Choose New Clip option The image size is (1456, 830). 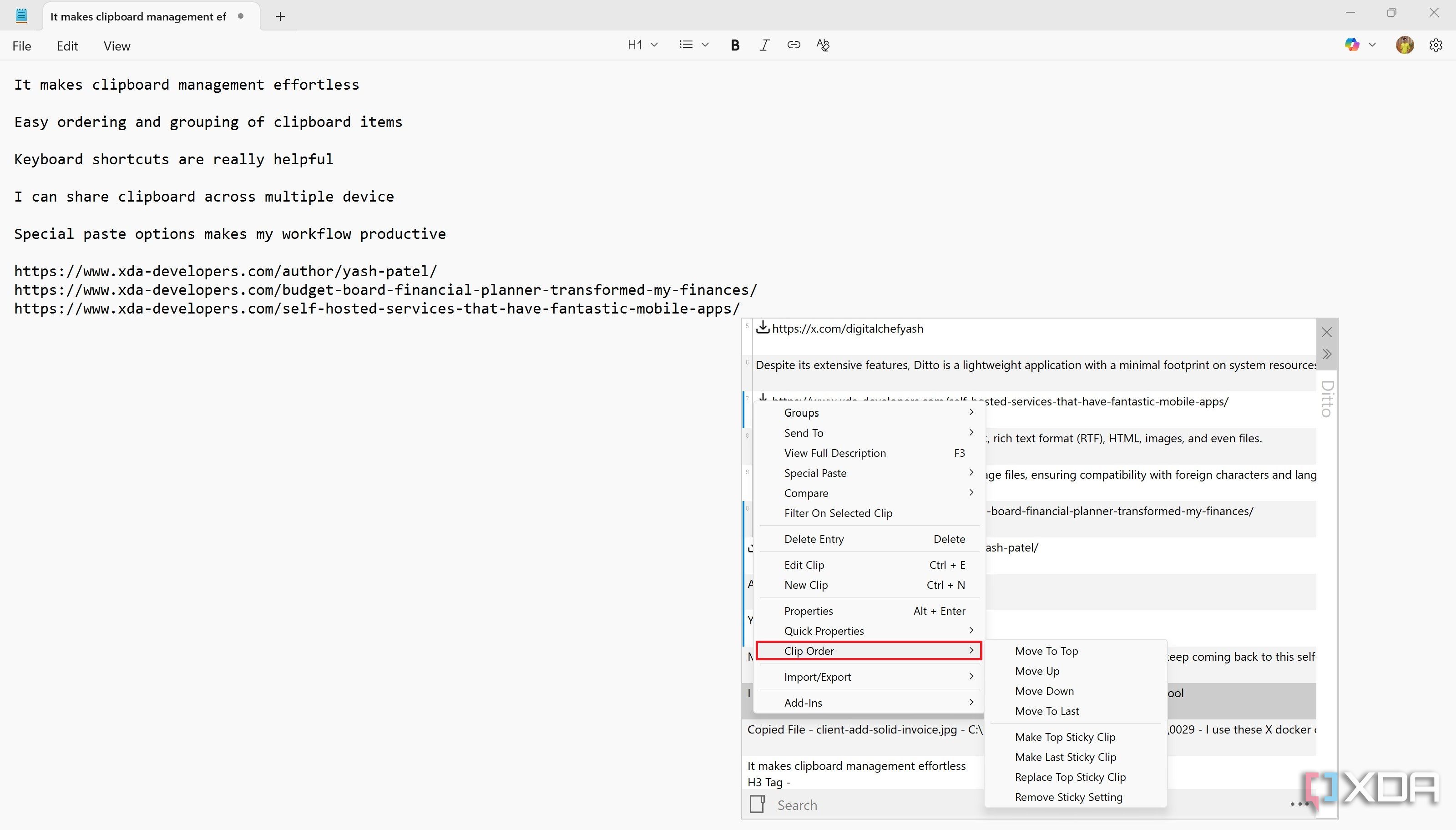point(869,585)
